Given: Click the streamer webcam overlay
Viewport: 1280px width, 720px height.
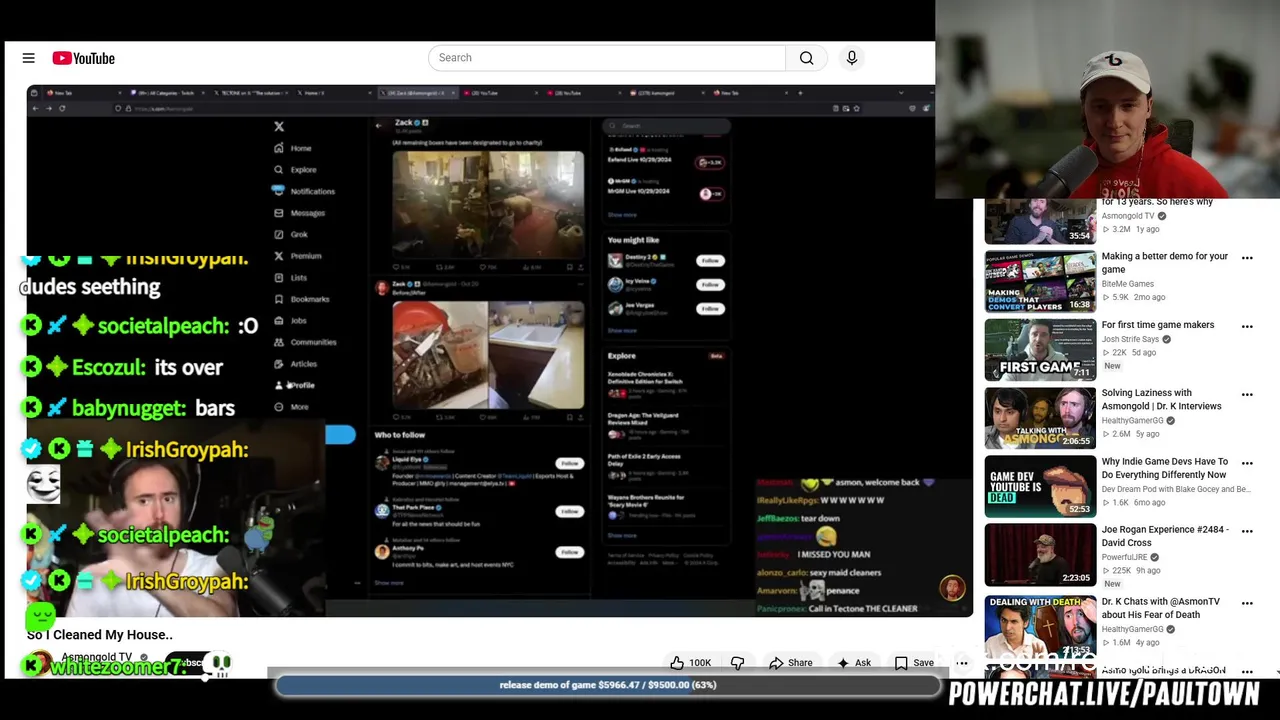Looking at the screenshot, I should (x=1107, y=100).
